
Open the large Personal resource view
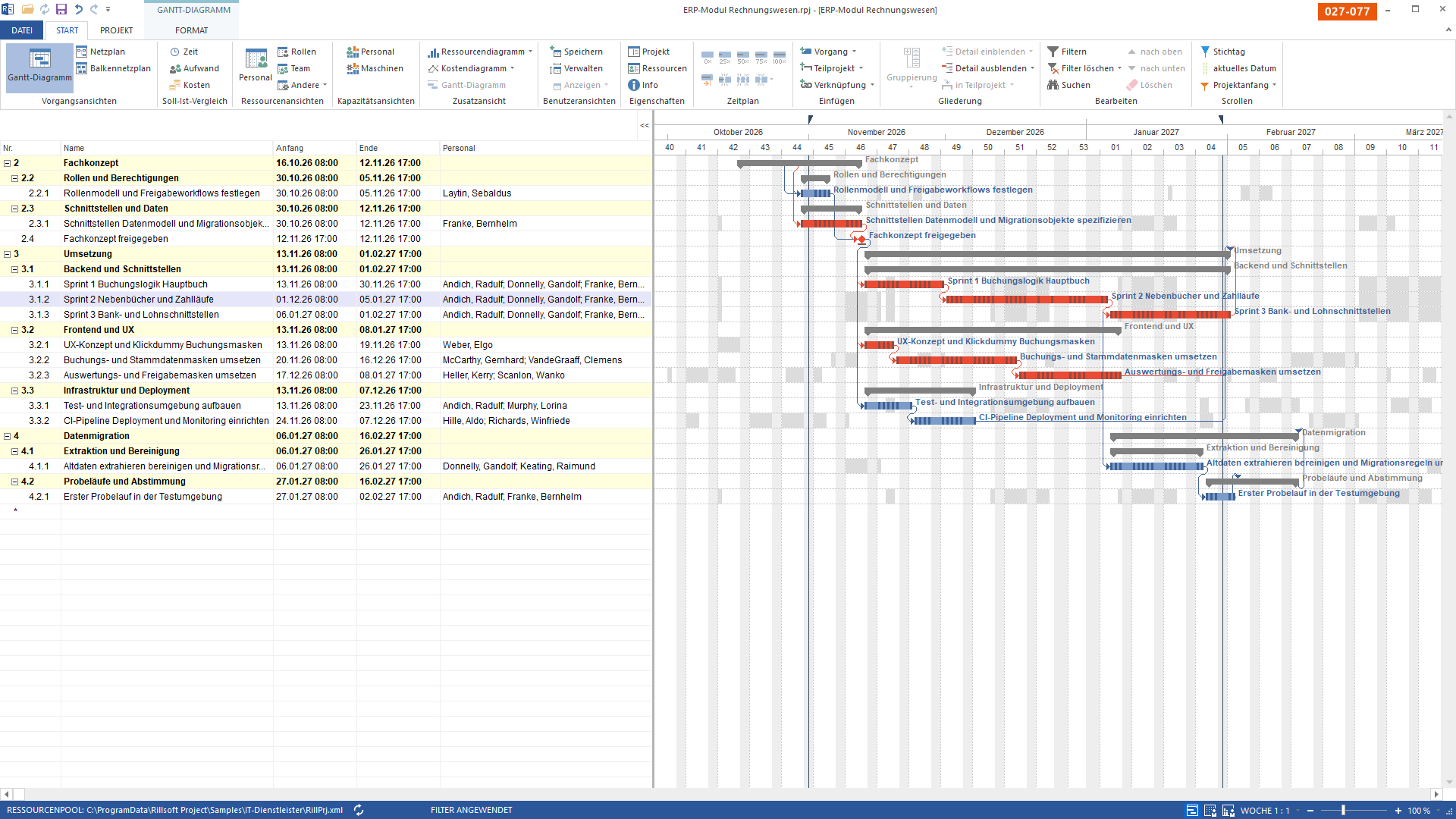coord(256,65)
